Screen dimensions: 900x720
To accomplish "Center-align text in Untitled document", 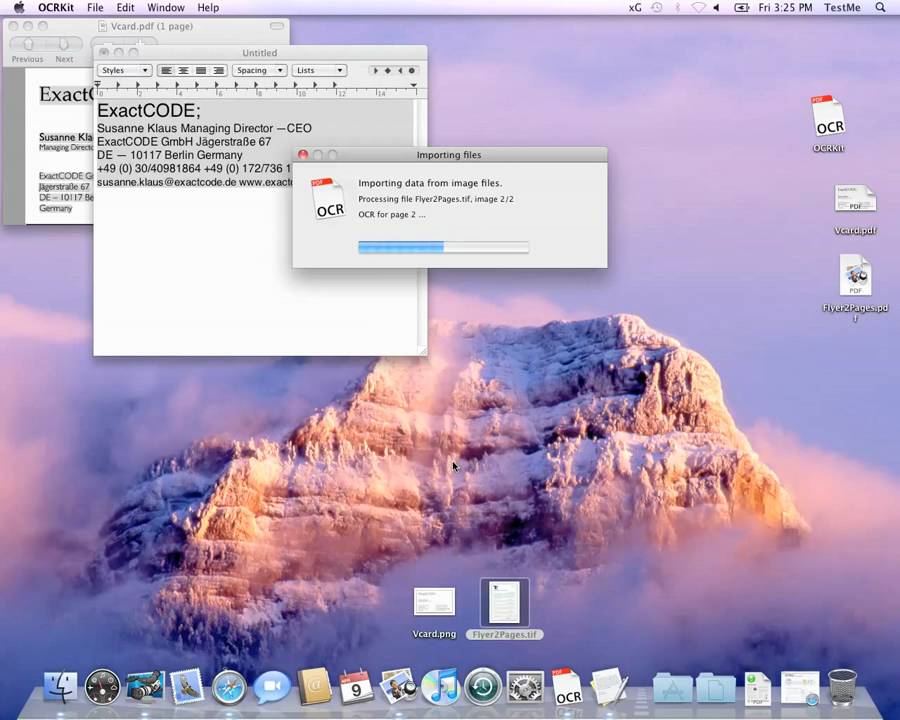I will coord(183,71).
